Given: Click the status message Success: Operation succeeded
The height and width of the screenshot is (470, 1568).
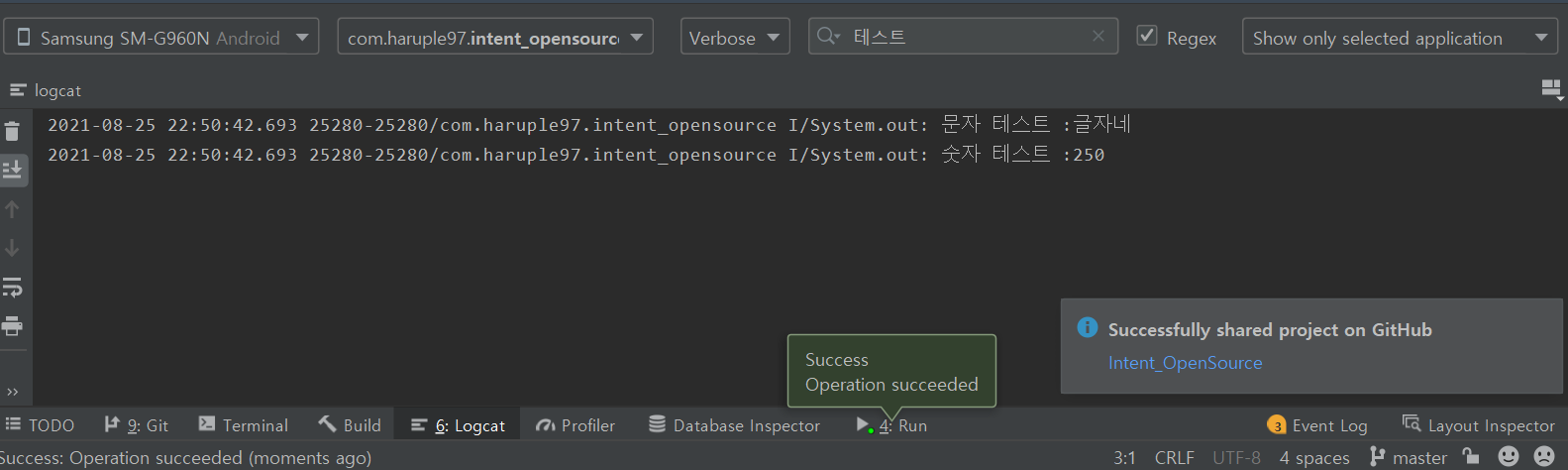Looking at the screenshot, I should (x=186, y=457).
